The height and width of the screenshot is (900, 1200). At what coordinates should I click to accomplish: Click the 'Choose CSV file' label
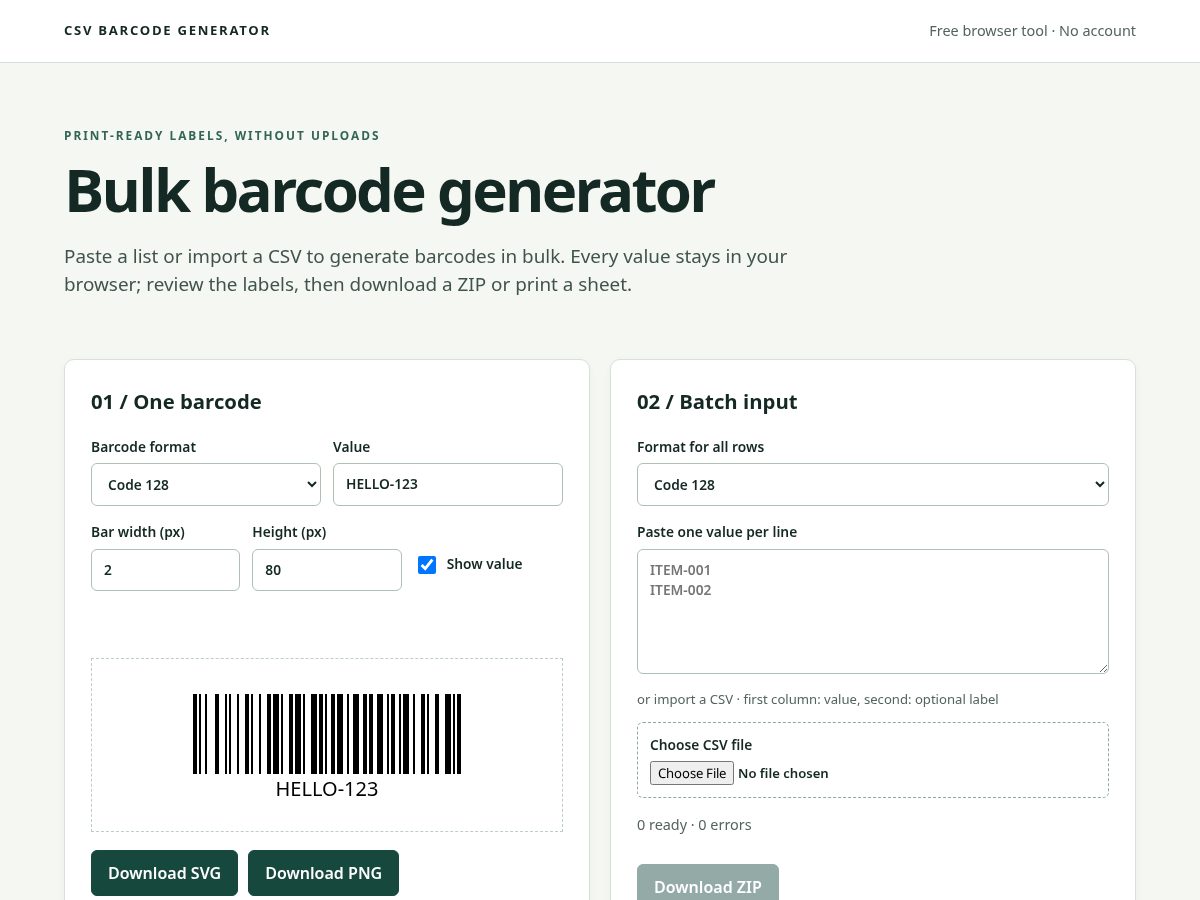[701, 745]
